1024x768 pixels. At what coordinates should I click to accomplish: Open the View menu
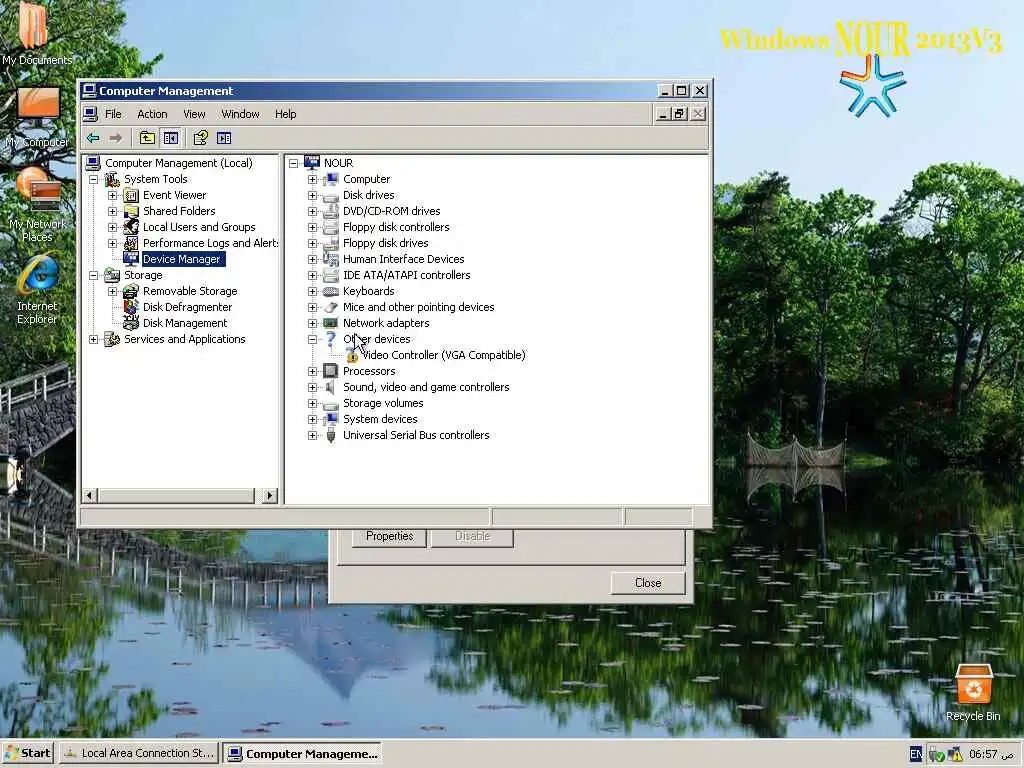point(194,114)
